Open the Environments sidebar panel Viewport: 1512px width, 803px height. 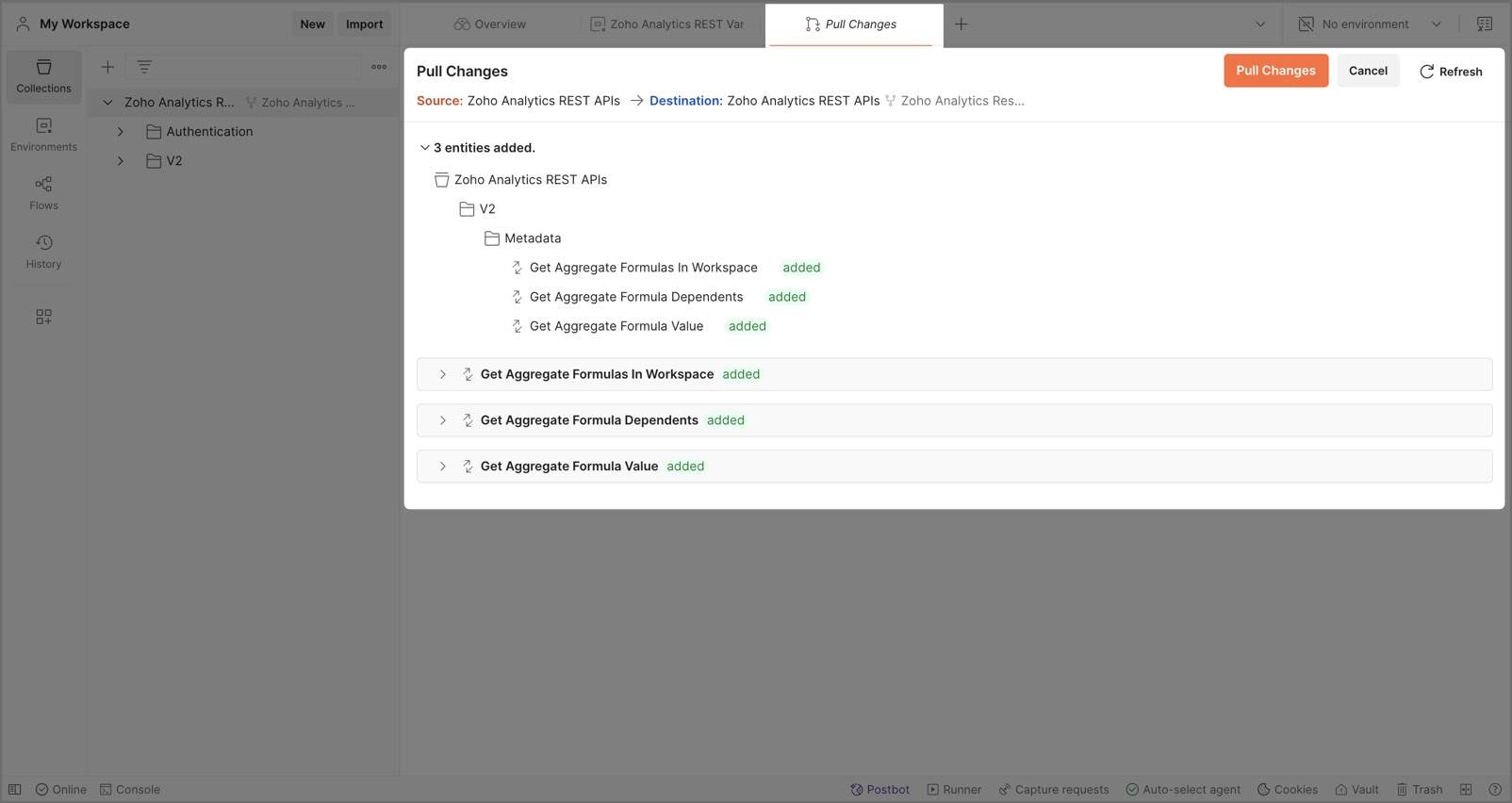point(43,135)
